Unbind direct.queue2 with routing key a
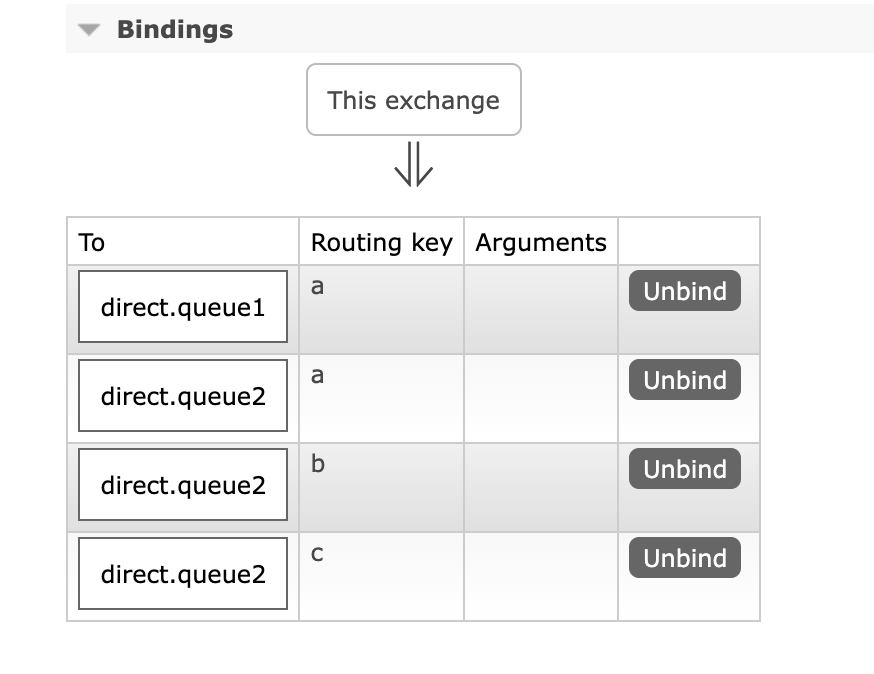The height and width of the screenshot is (674, 874). 684,380
